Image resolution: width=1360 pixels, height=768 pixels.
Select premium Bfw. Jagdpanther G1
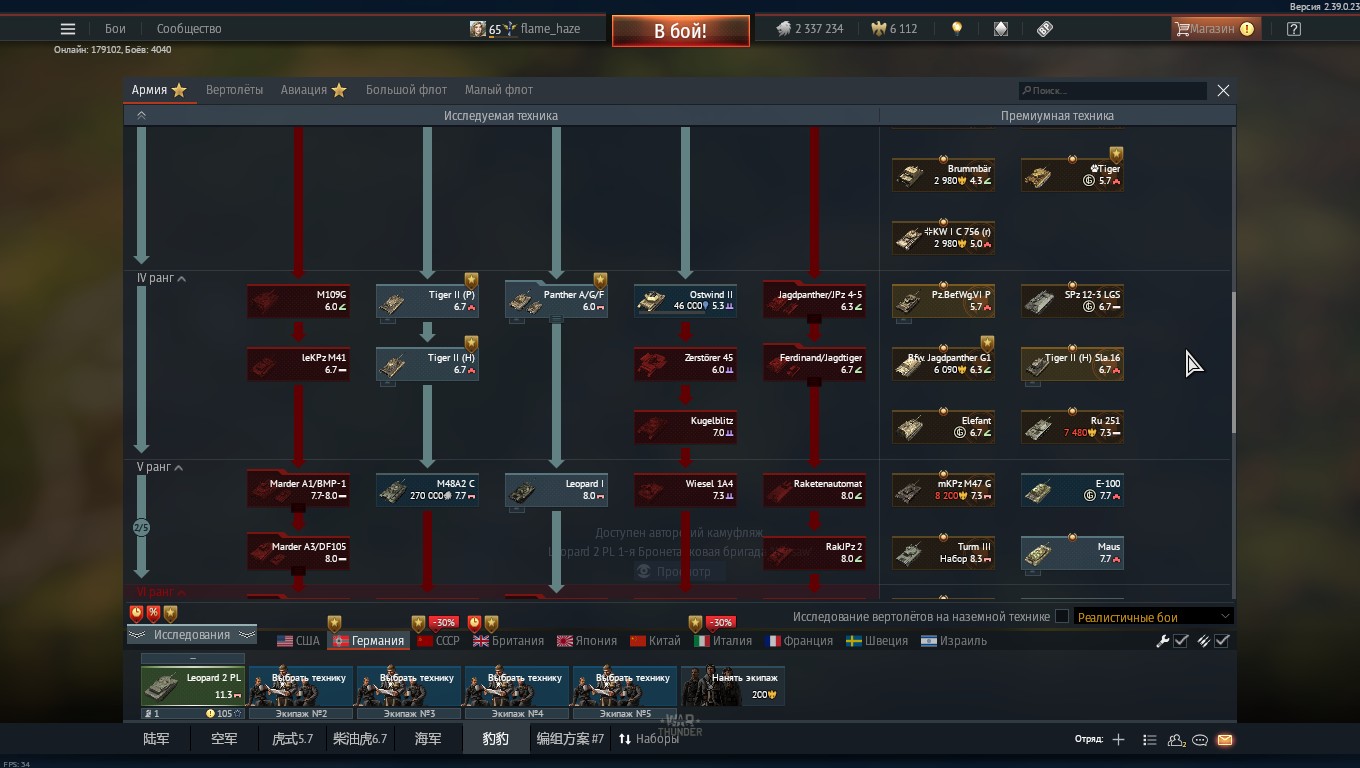(x=943, y=364)
